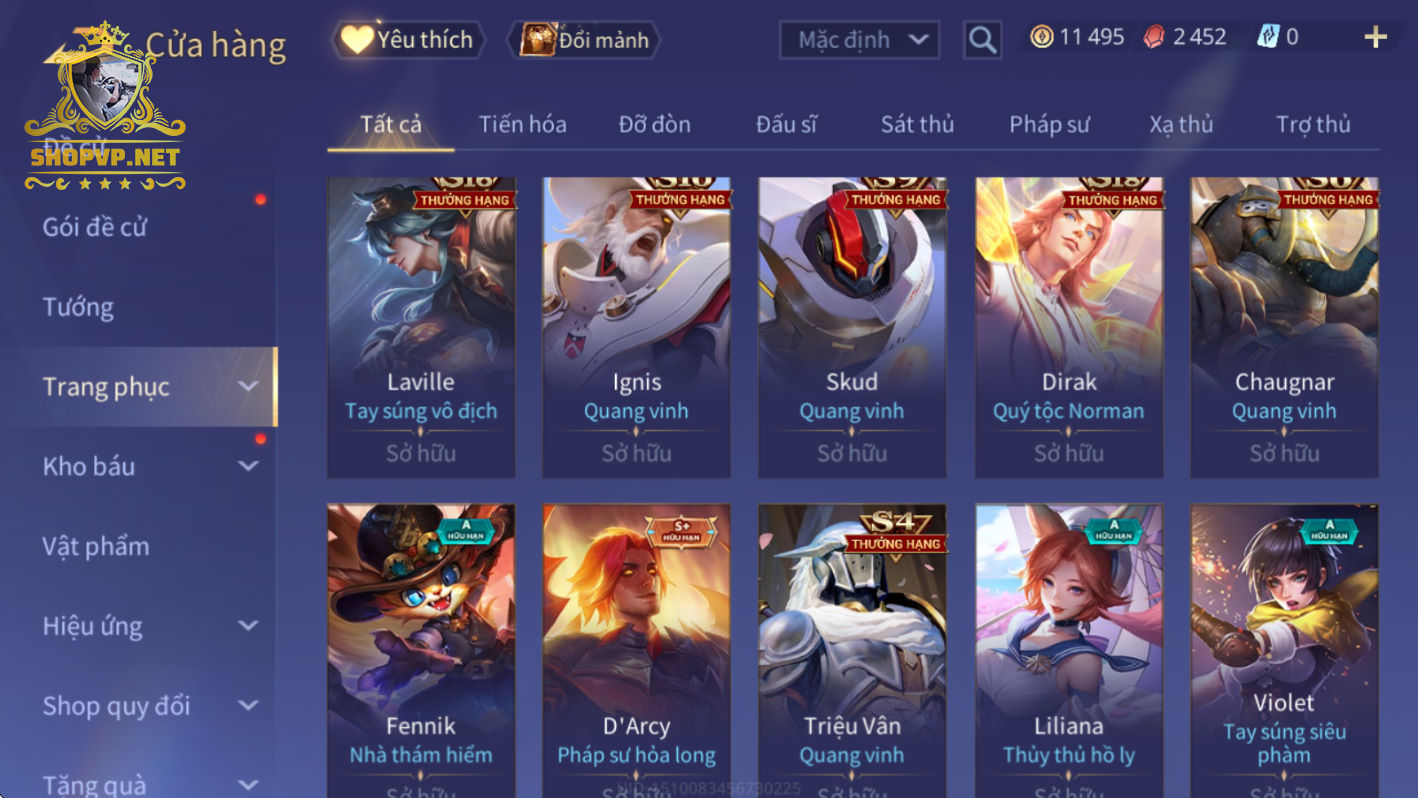Image resolution: width=1418 pixels, height=798 pixels.
Task: Tap the gold coin balance icon
Action: click(x=1042, y=37)
